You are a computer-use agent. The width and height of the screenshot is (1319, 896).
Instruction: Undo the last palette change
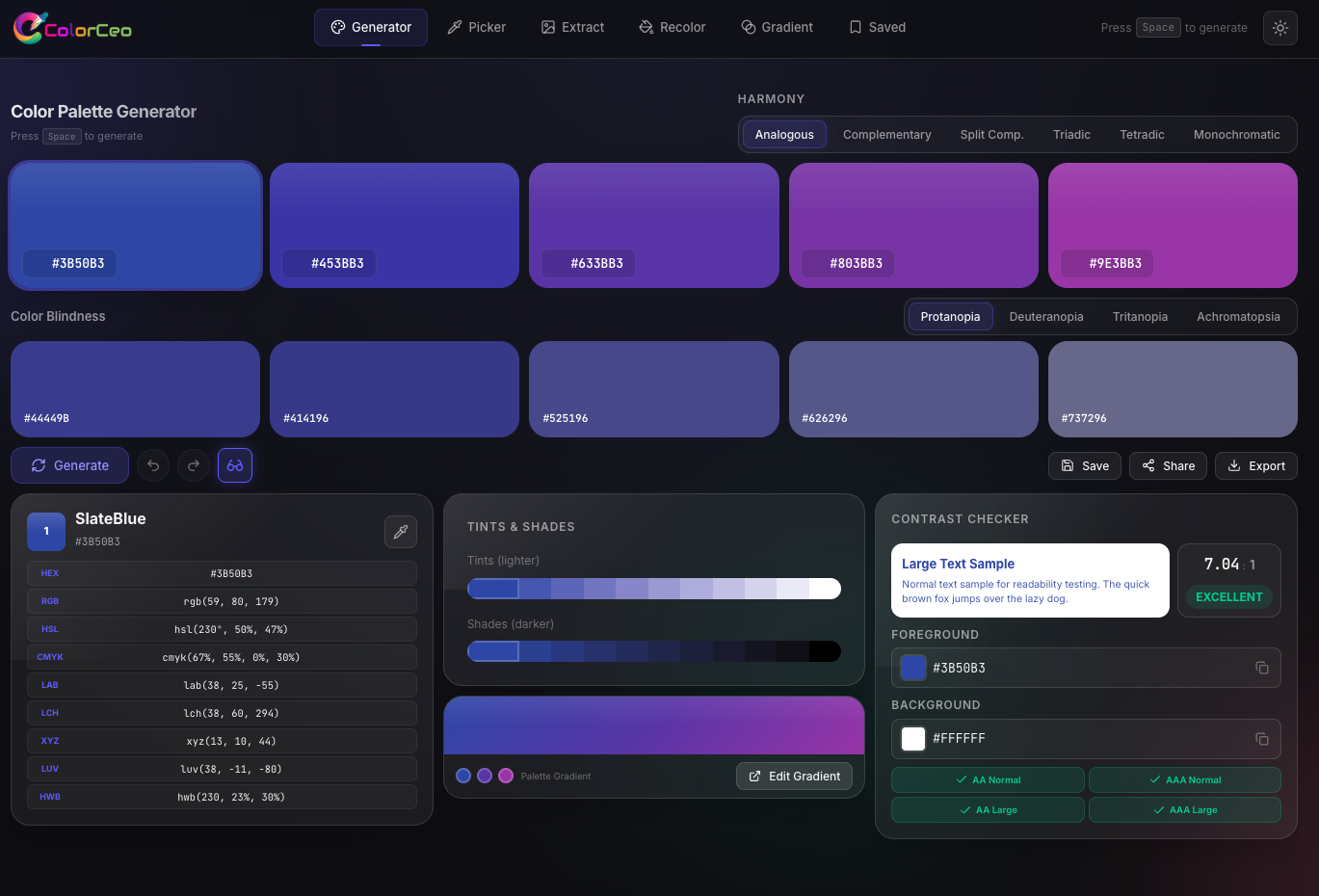152,465
